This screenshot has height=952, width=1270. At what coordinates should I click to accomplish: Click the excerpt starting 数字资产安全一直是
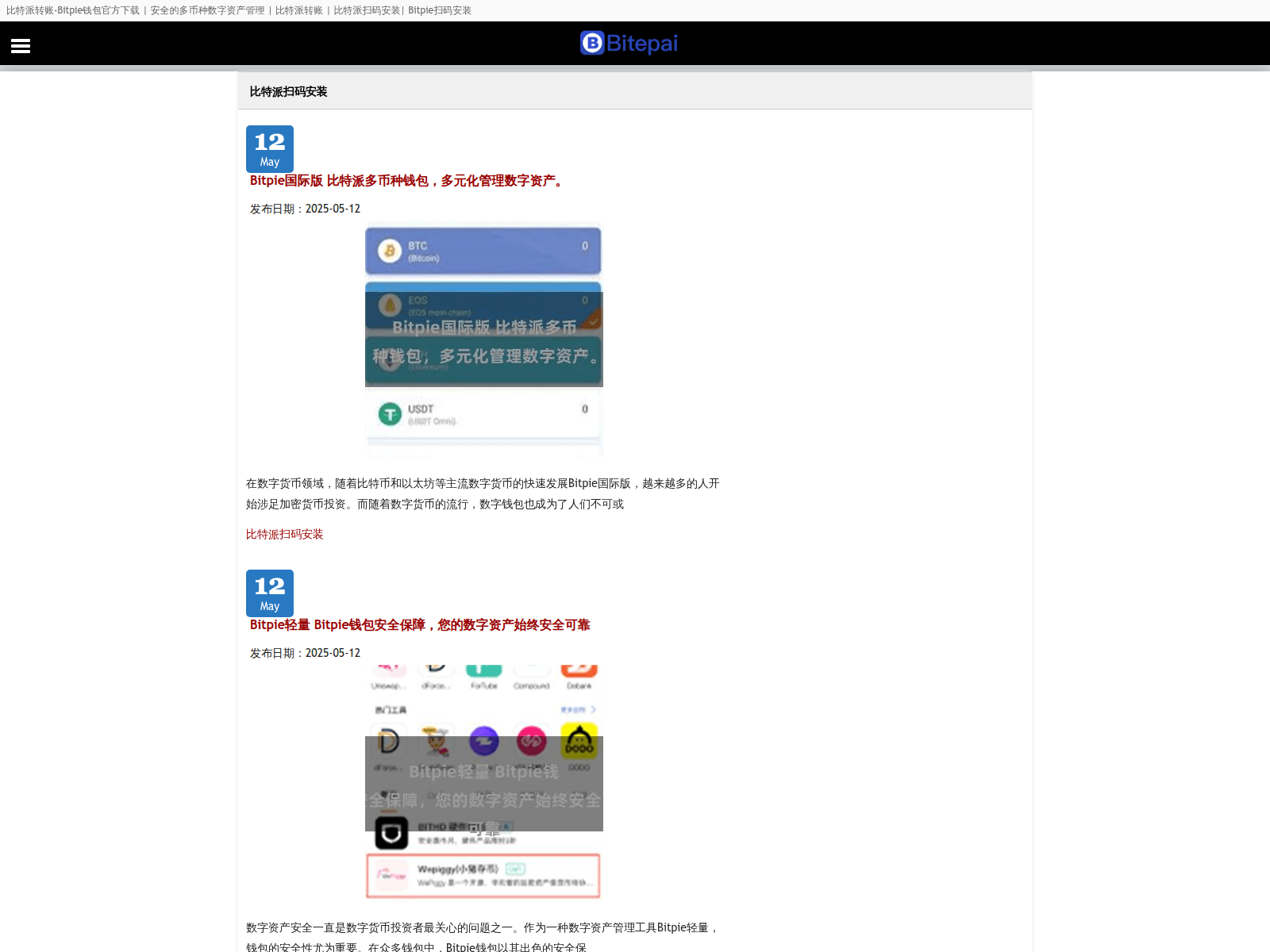[x=483, y=937]
